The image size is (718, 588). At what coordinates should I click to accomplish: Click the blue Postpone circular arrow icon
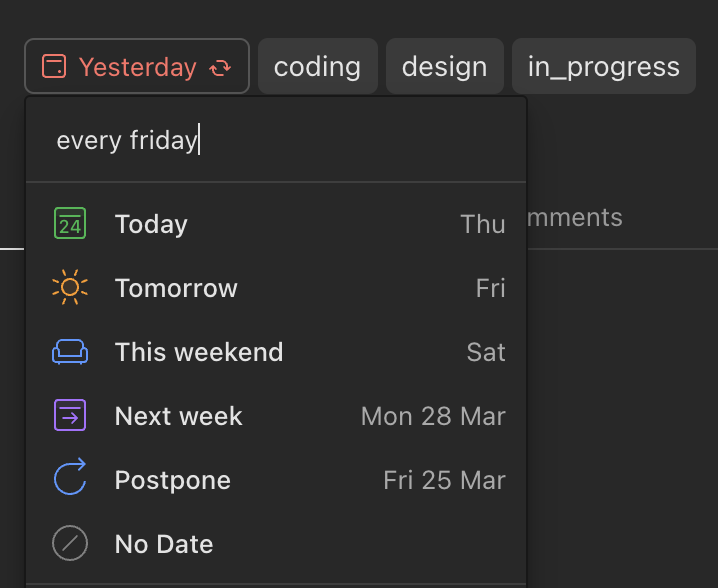70,477
